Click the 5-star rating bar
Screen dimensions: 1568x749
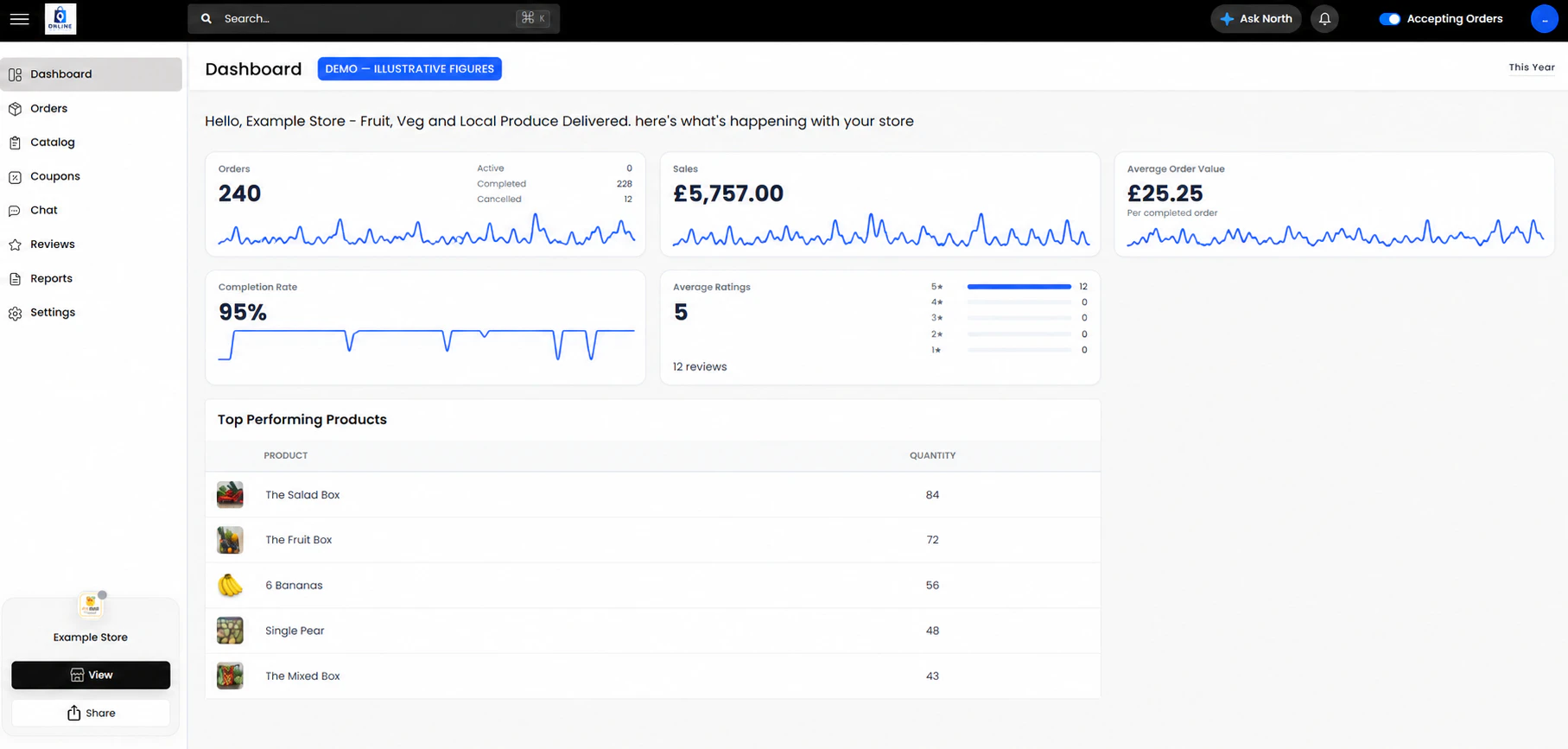pyautogui.click(x=1019, y=287)
